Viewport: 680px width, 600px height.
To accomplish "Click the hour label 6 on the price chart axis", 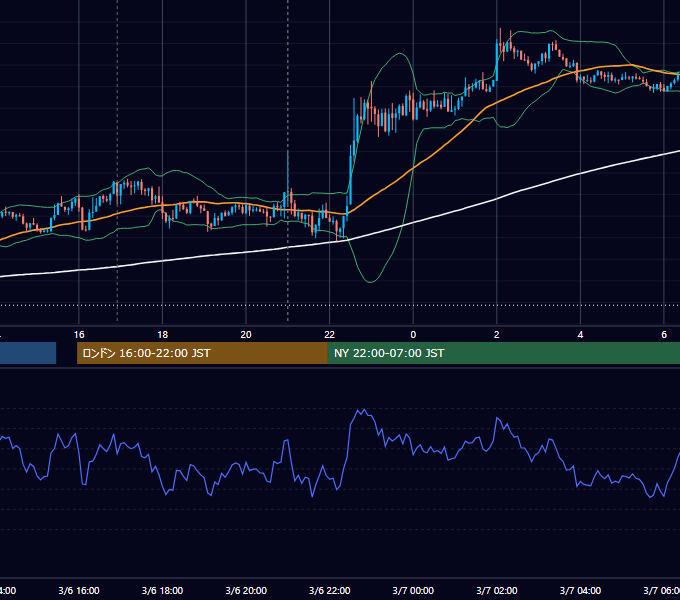I will tap(664, 335).
